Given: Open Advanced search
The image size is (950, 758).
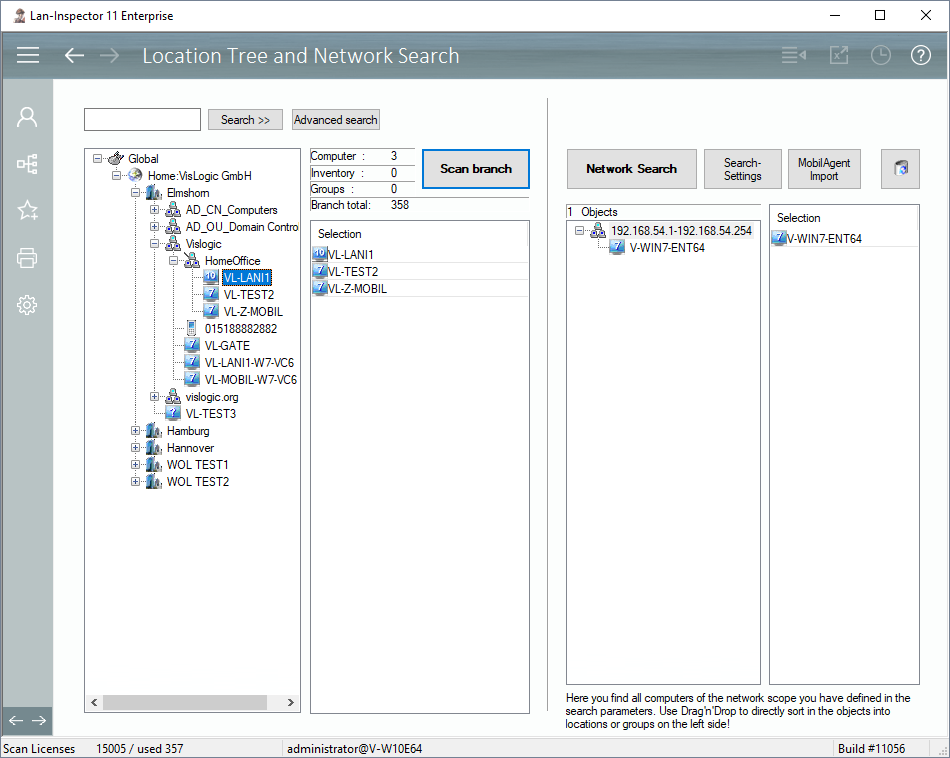Looking at the screenshot, I should pos(336,120).
